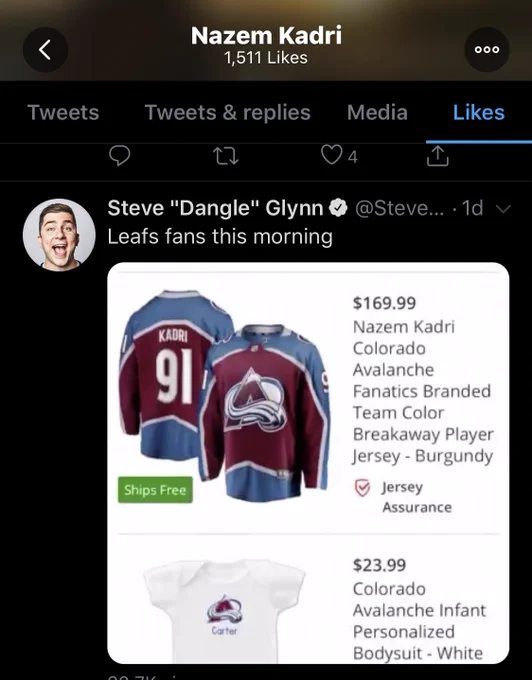
Task: Tap the reply speech bubble icon
Action: click(119, 156)
